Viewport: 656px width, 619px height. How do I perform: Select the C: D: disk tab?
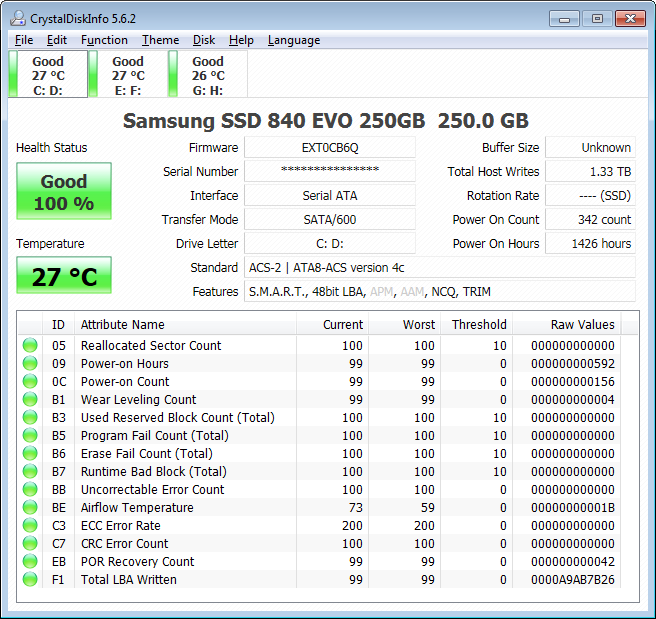pyautogui.click(x=48, y=74)
